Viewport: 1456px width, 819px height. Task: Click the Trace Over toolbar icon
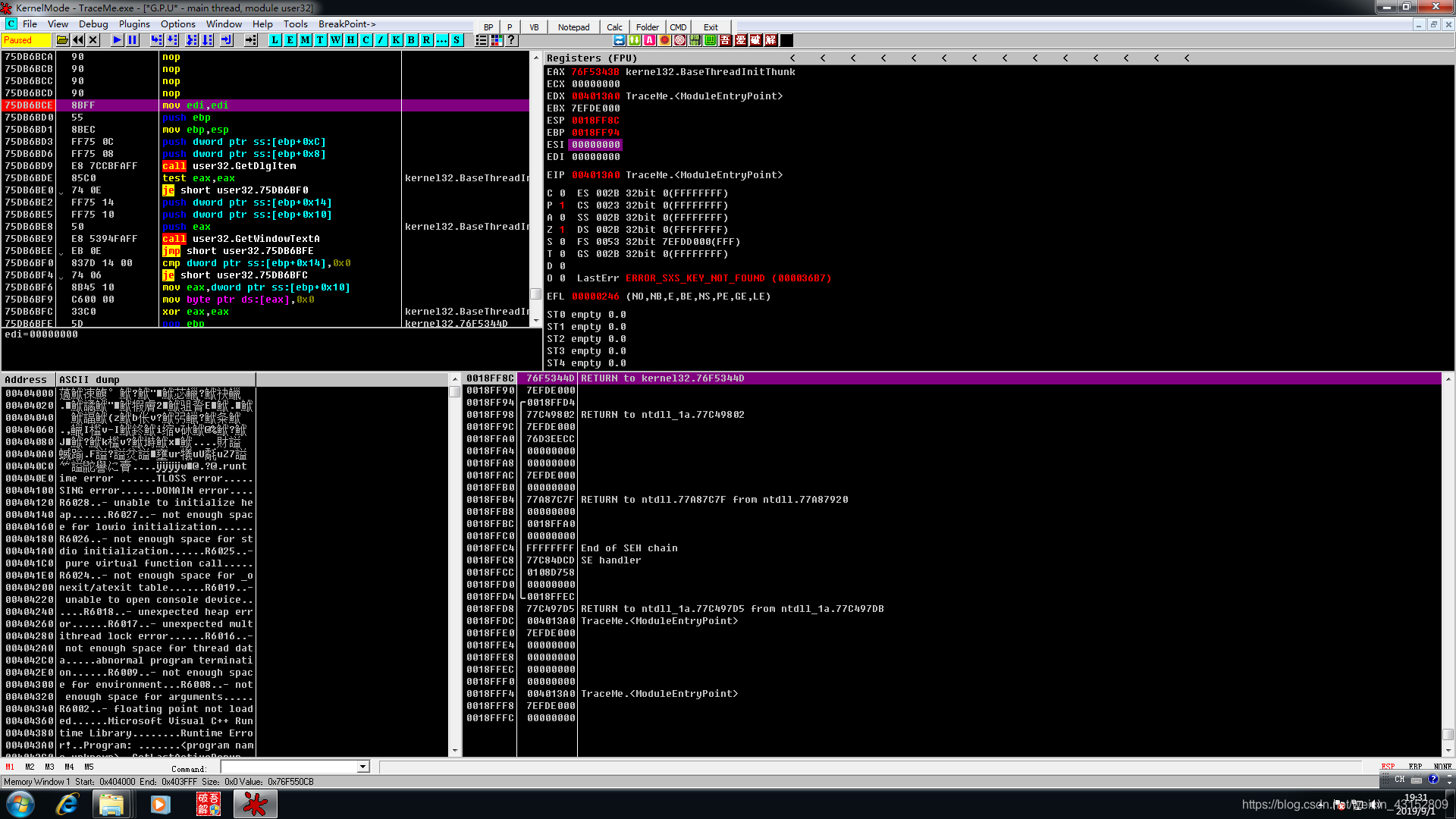(208, 40)
